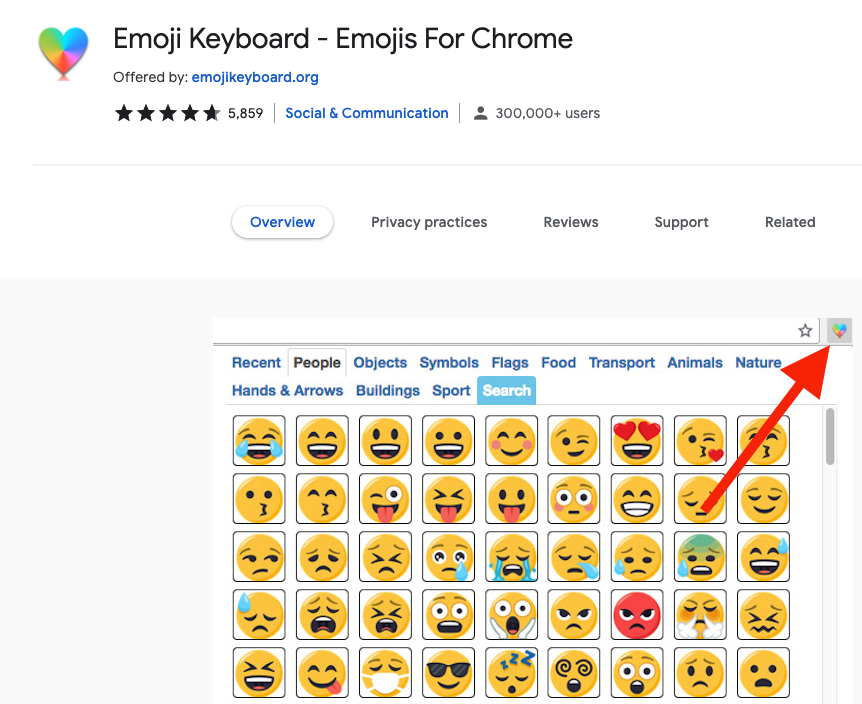
Task: Click the emoji list vertical scrollbar
Action: (830, 436)
